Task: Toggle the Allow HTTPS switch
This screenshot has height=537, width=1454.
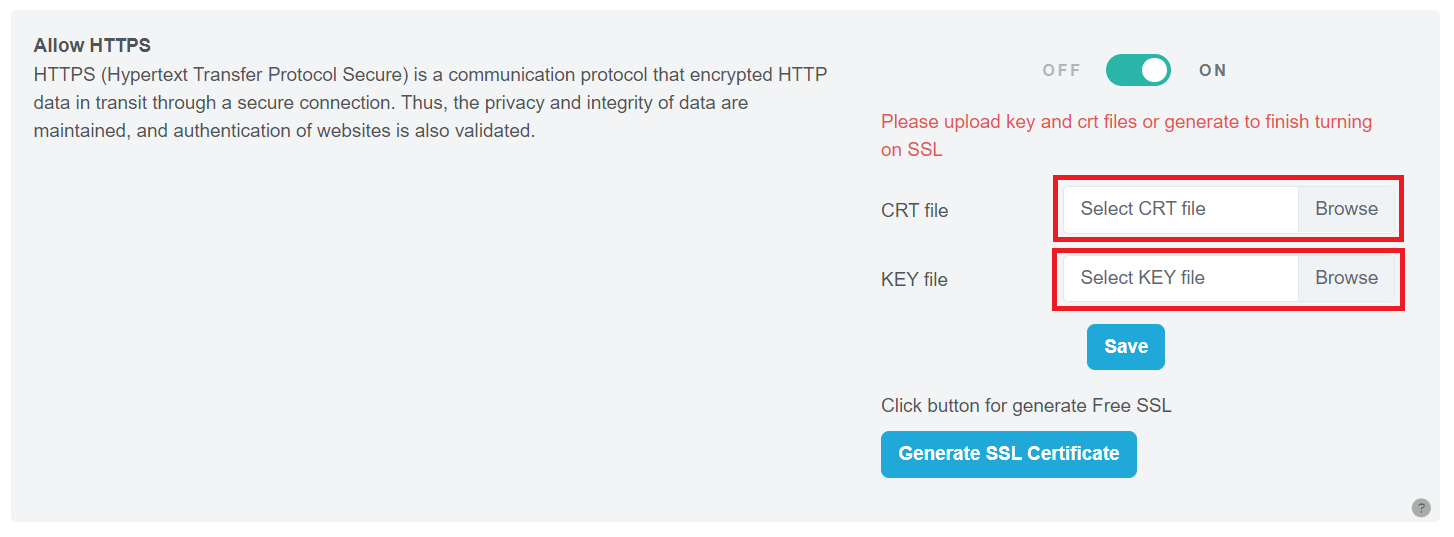Action: [1138, 70]
